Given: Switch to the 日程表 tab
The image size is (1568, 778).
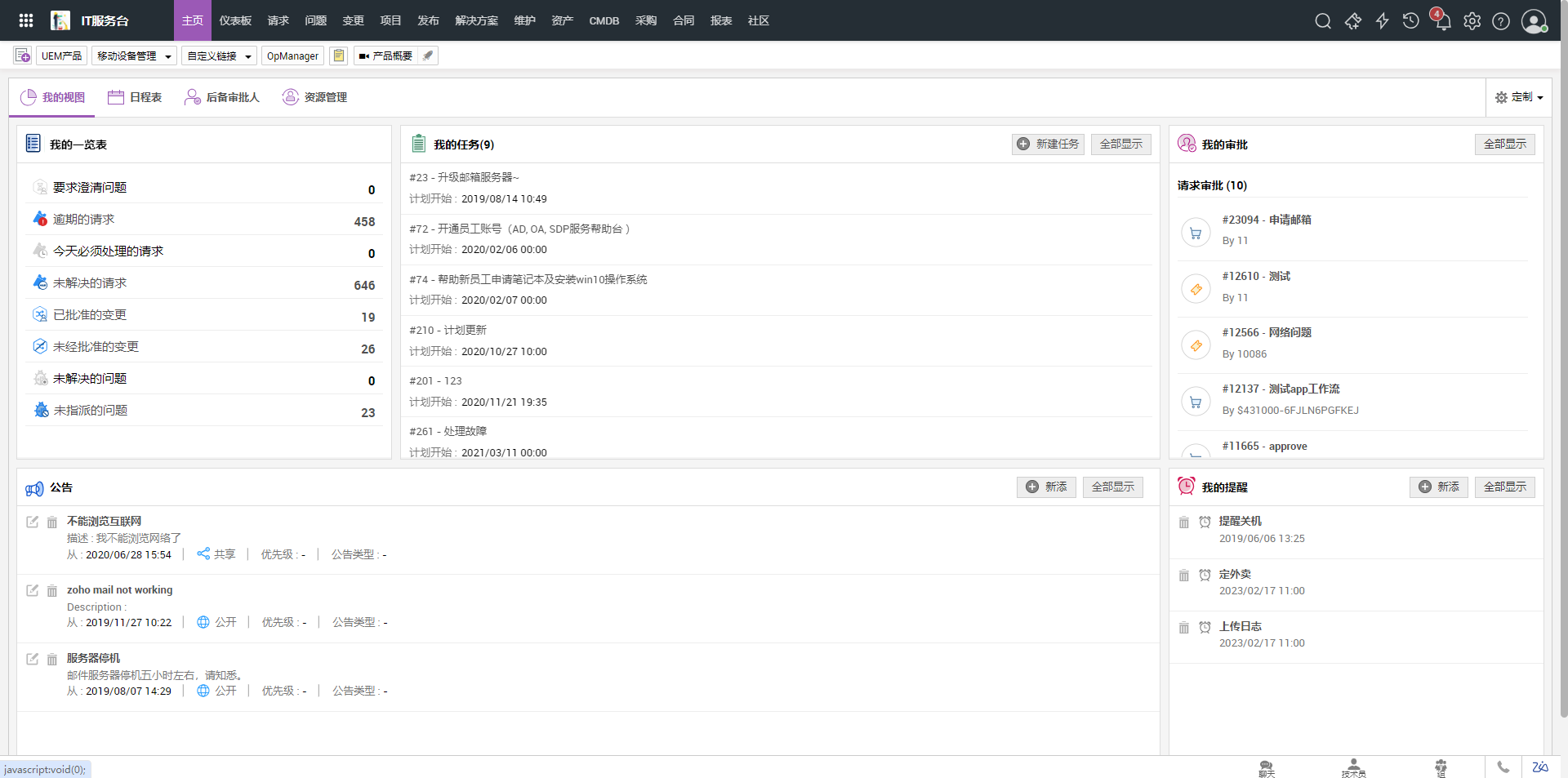Looking at the screenshot, I should click(136, 97).
